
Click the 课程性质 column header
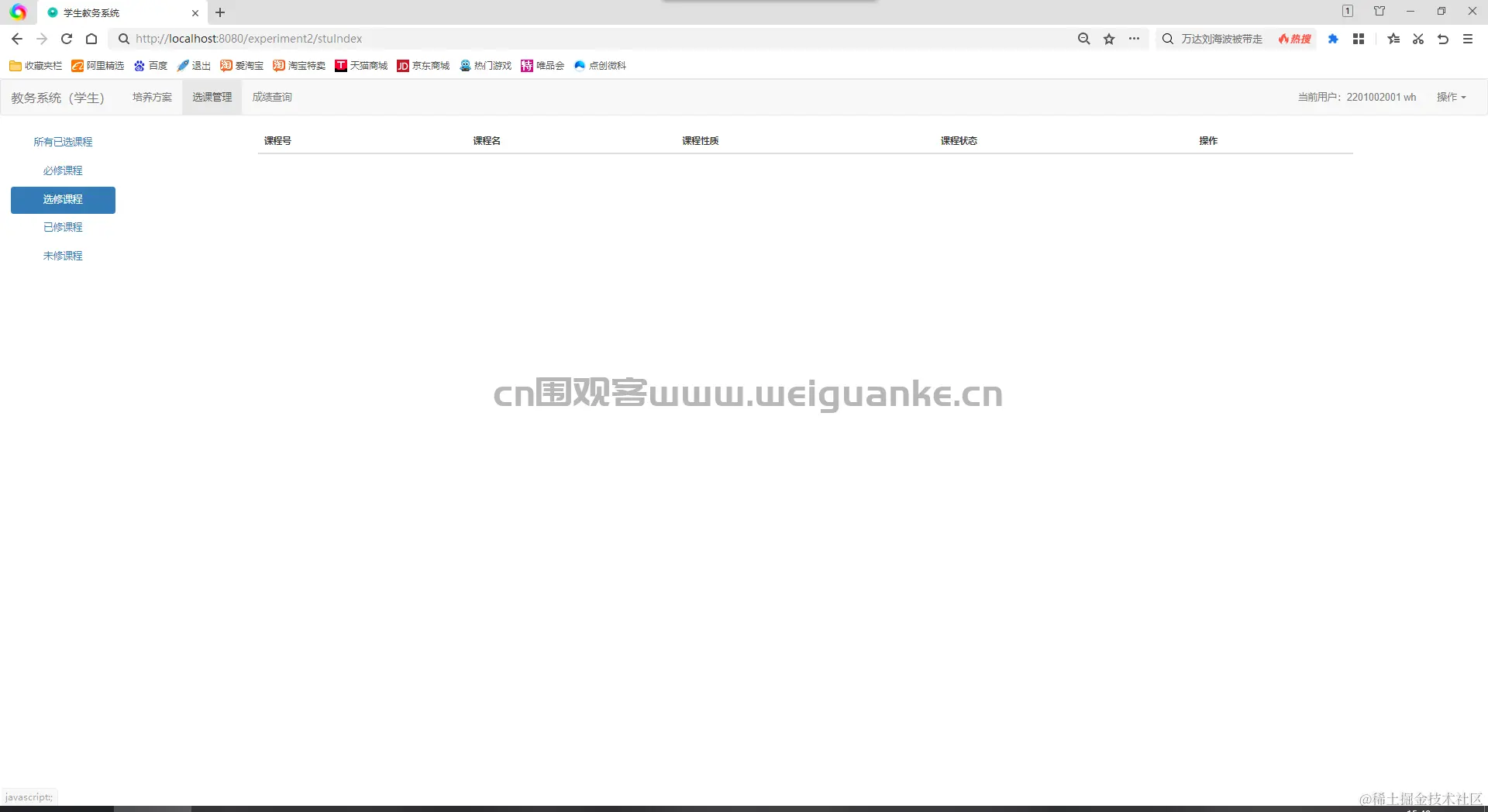pos(701,140)
